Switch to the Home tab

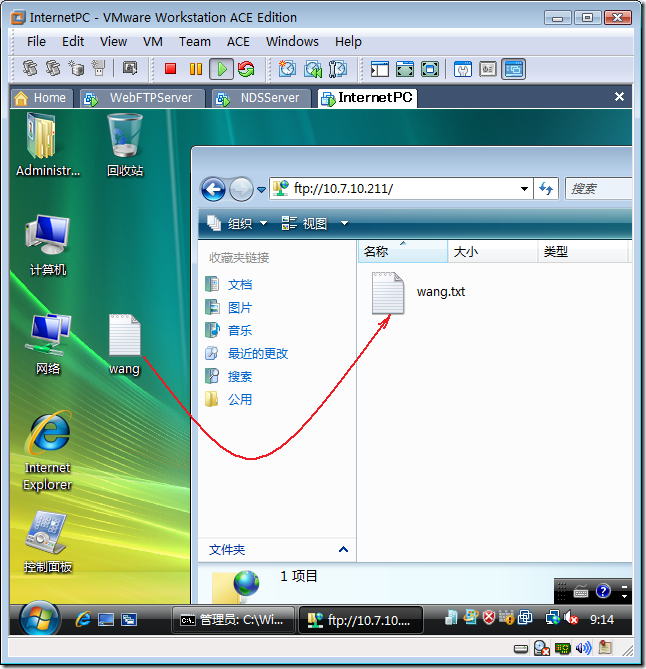tap(41, 98)
